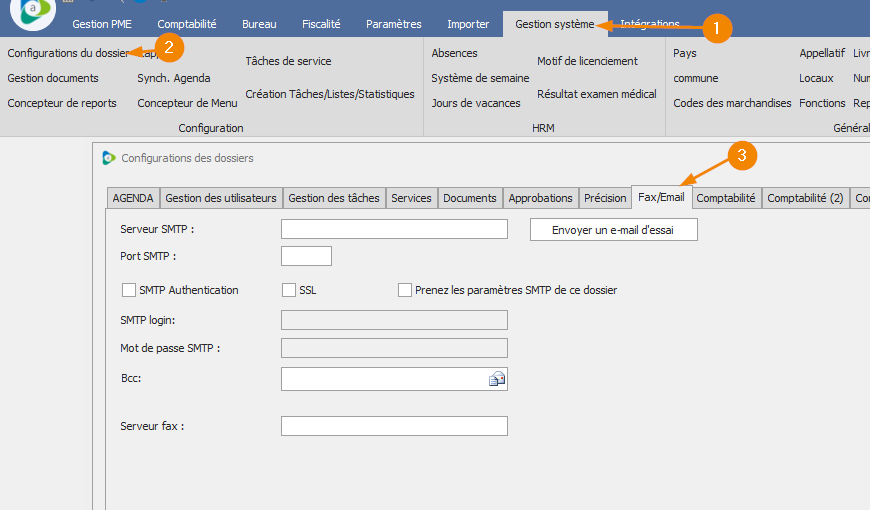870x510 pixels.
Task: Open Fonctions in ribbon
Action: coord(822,103)
